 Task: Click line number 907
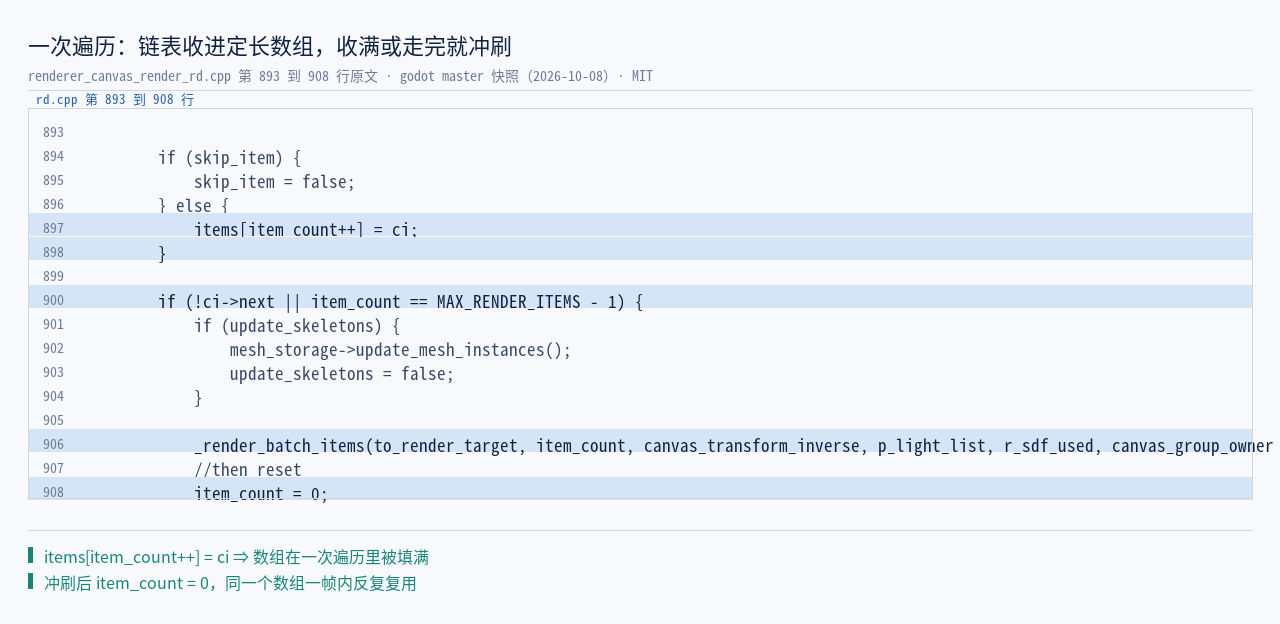[x=53, y=469]
